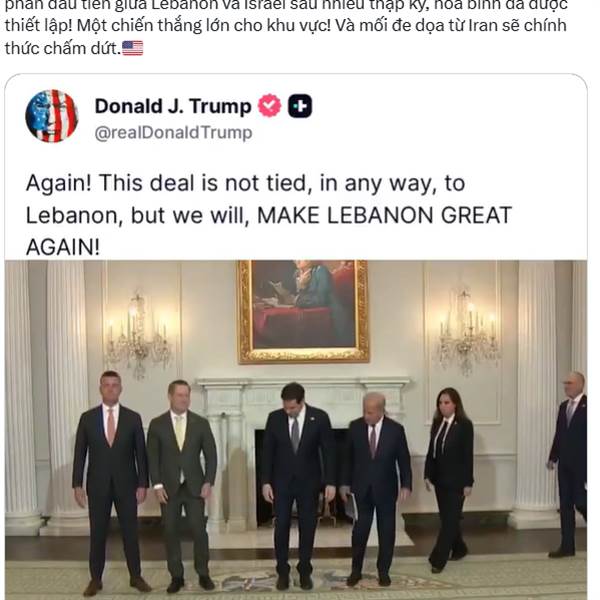Open the Donald J. Trump display name
Viewport: 600px width, 600px height.
173,106
